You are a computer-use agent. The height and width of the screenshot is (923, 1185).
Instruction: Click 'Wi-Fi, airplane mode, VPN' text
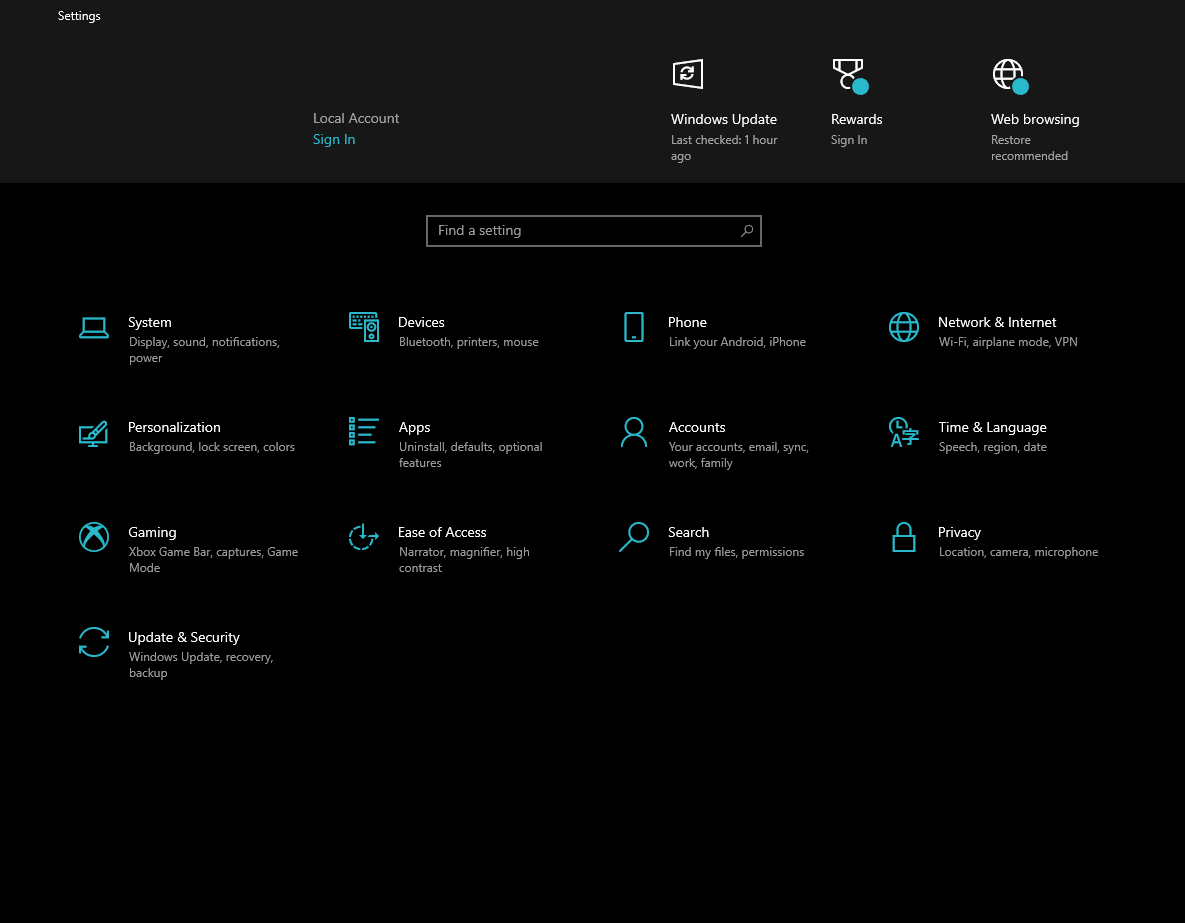[x=1008, y=342]
